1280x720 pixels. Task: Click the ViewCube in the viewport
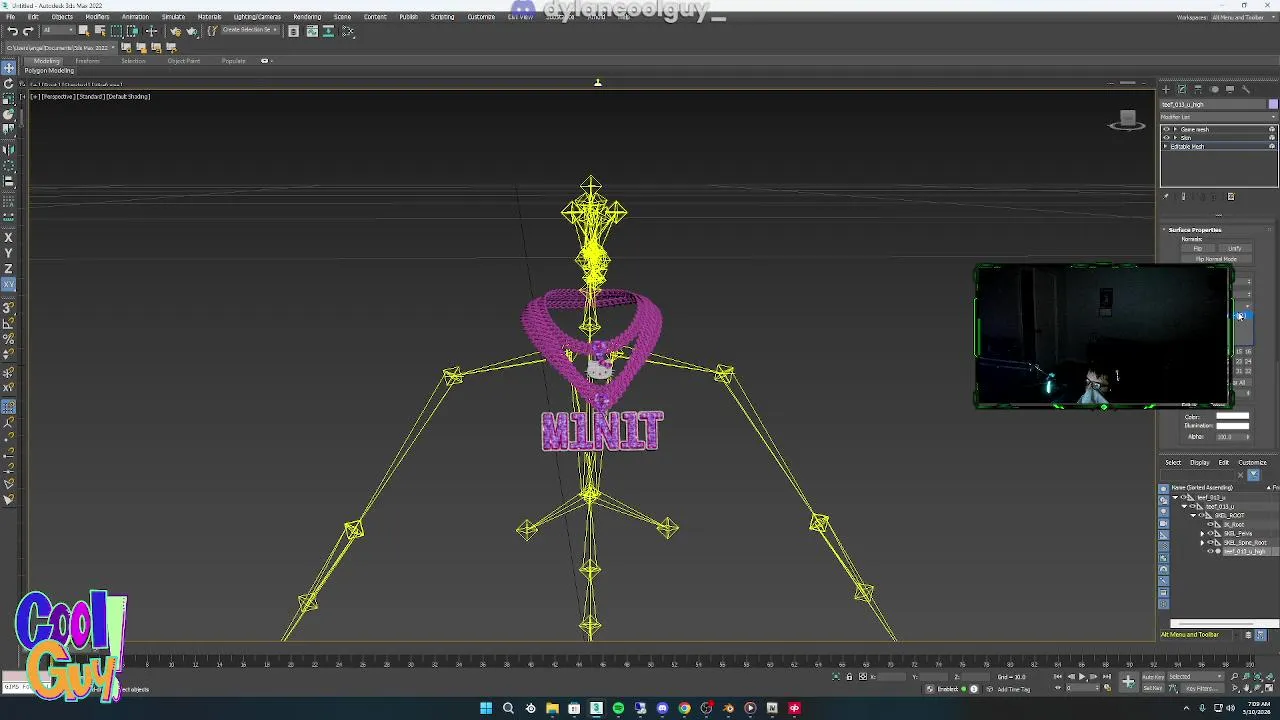(1127, 120)
